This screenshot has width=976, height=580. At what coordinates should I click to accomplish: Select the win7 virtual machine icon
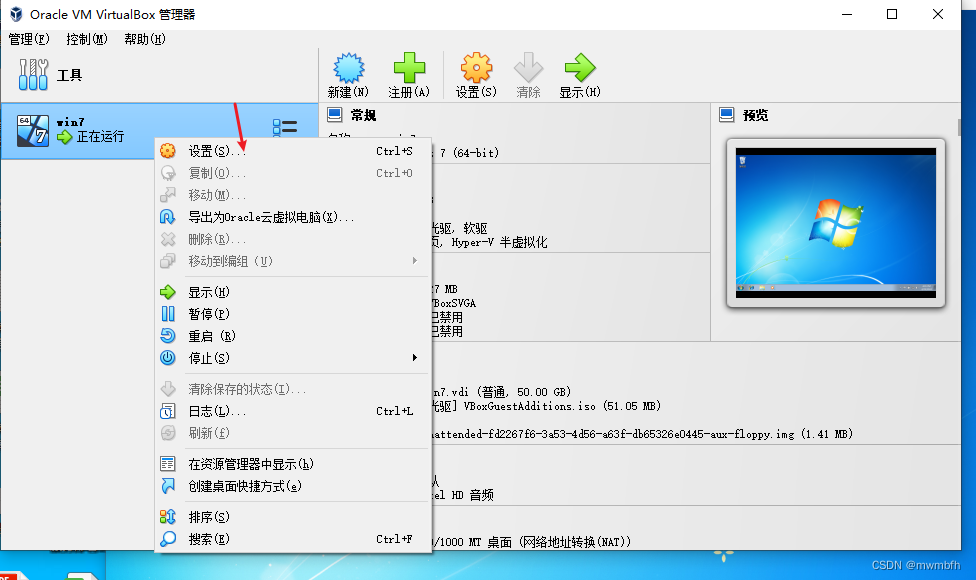(32, 131)
